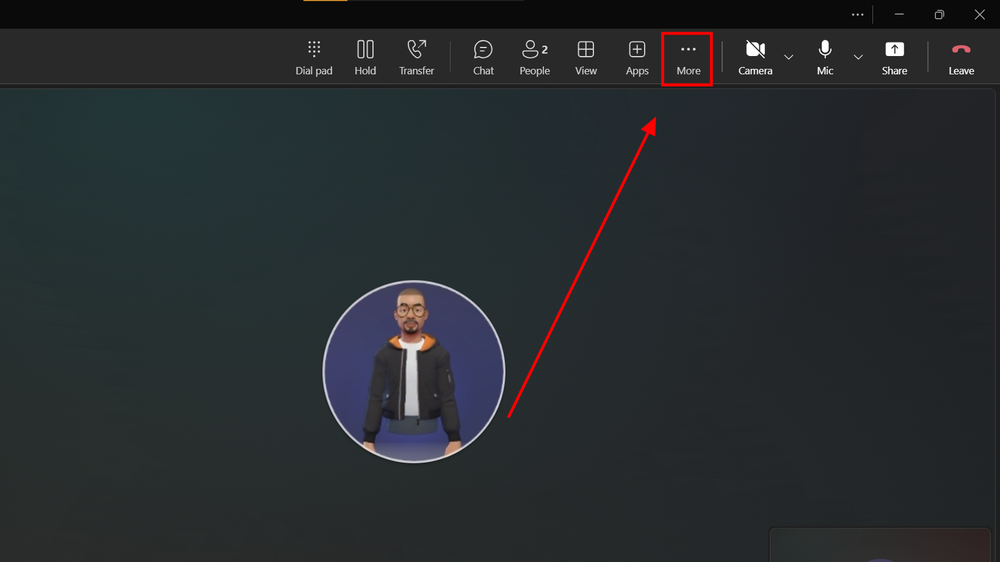The width and height of the screenshot is (1000, 562).
Task: Click the Transfer call icon
Action: (x=416, y=57)
